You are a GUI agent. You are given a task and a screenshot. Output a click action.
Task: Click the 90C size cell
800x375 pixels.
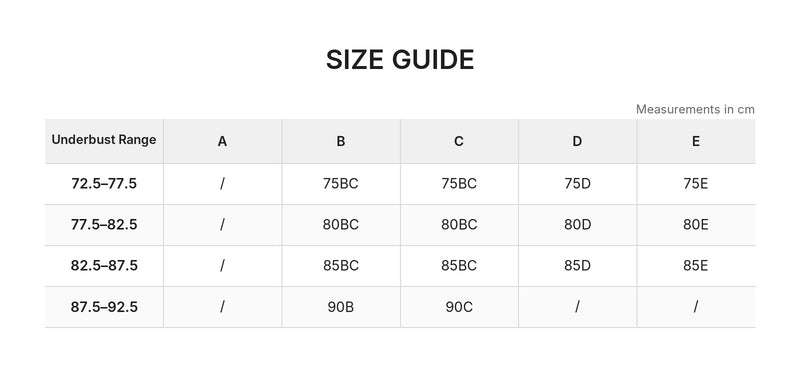point(459,307)
